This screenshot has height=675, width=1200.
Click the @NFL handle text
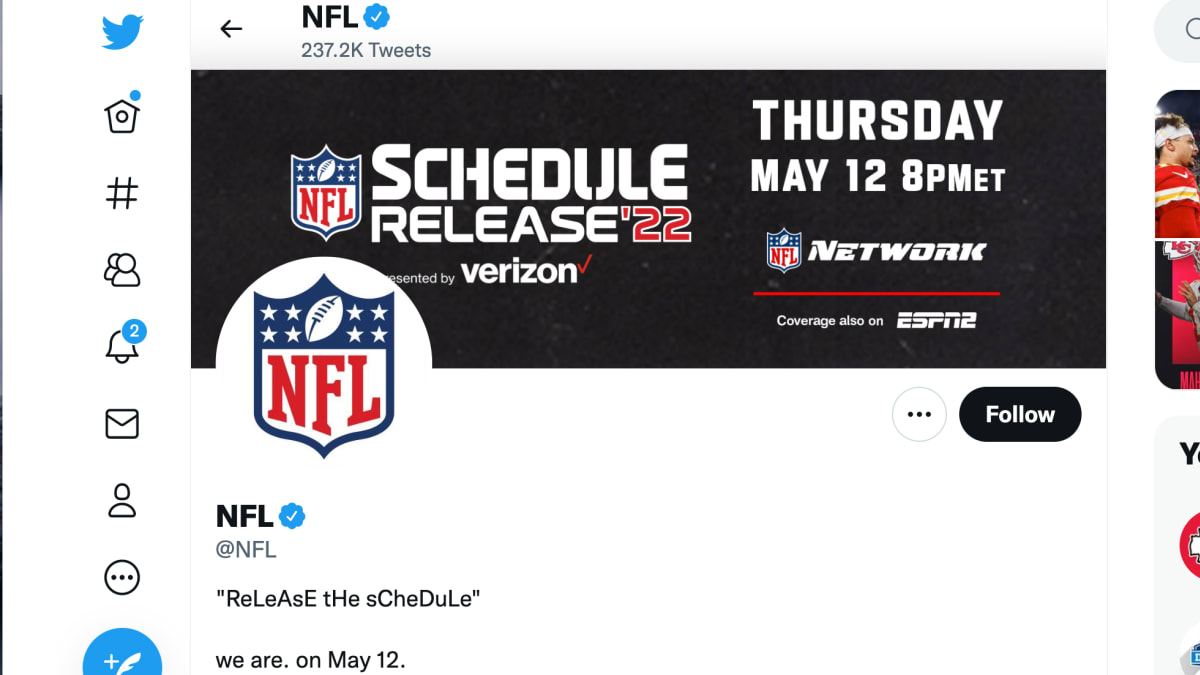pyautogui.click(x=246, y=549)
